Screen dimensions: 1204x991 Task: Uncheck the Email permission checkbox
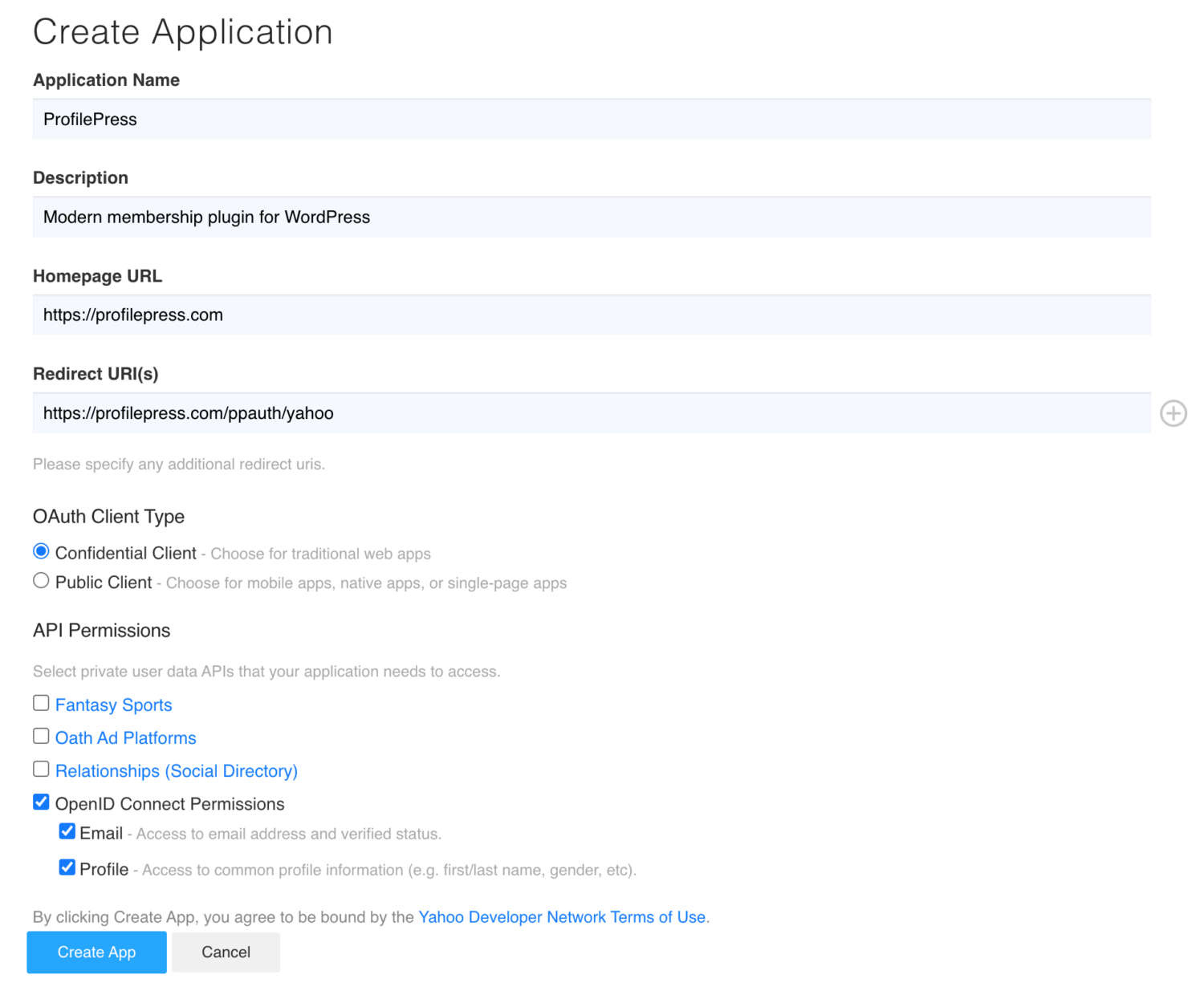point(67,831)
